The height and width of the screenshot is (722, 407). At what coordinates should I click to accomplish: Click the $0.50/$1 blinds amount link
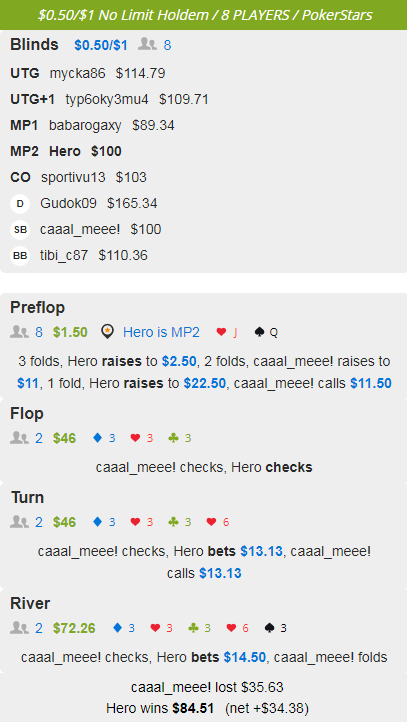click(x=101, y=45)
